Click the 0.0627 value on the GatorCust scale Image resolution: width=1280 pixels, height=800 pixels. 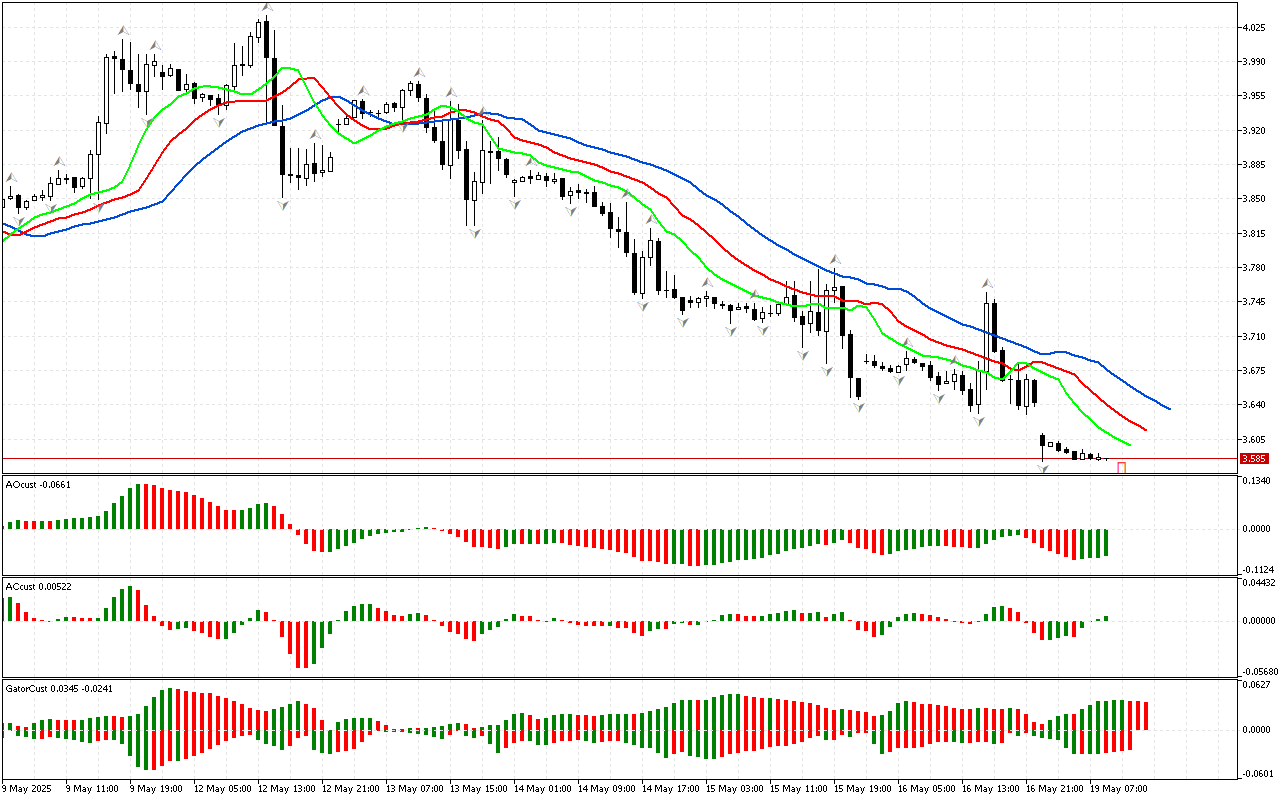pyautogui.click(x=1256, y=685)
